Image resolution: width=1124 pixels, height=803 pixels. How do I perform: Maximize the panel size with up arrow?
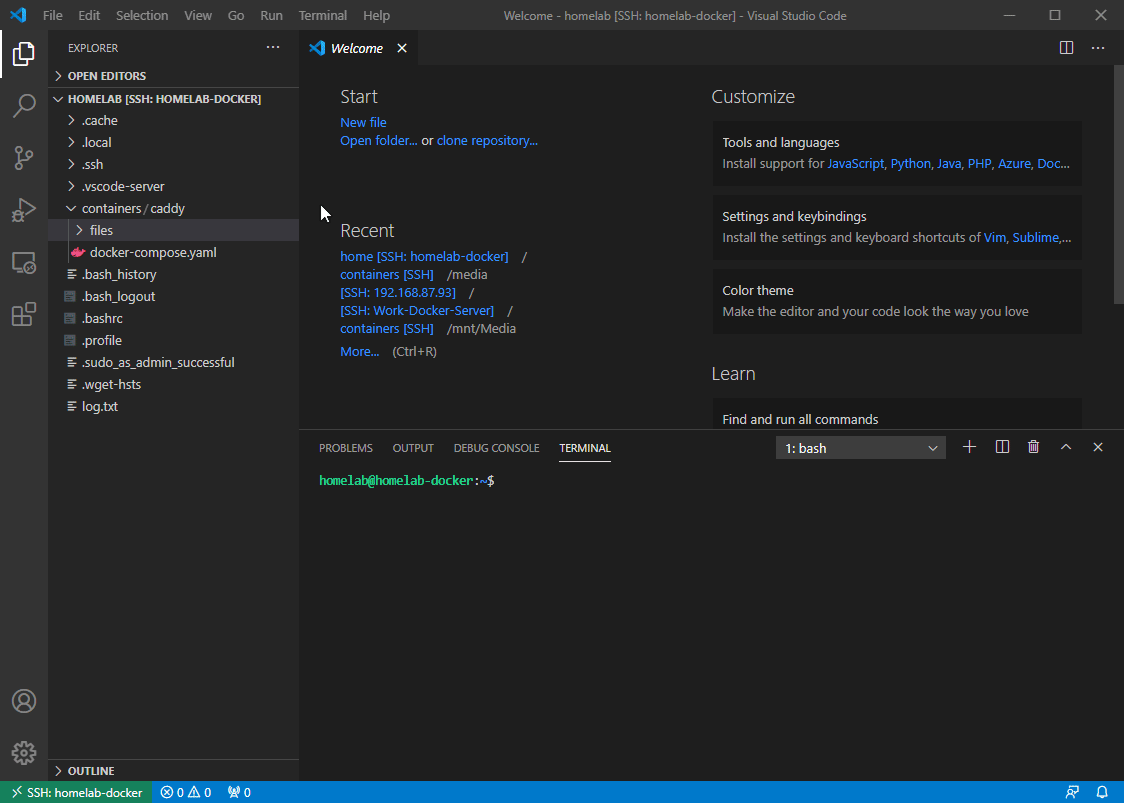pos(1066,447)
